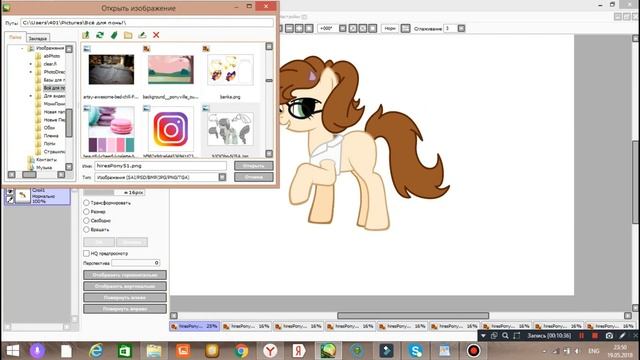
Task: Select the Вращать radio option
Action: pos(86,229)
